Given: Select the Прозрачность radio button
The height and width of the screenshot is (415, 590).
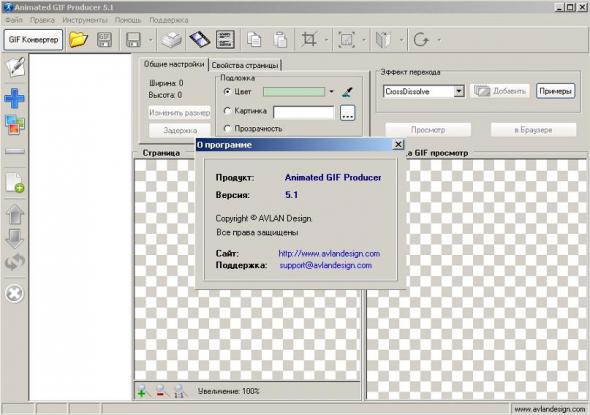Looking at the screenshot, I should pyautogui.click(x=227, y=128).
